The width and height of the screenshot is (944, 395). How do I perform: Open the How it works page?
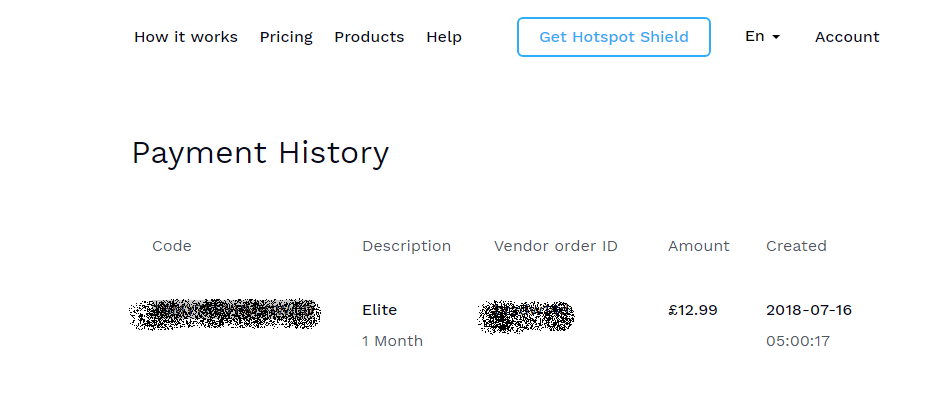tap(185, 37)
